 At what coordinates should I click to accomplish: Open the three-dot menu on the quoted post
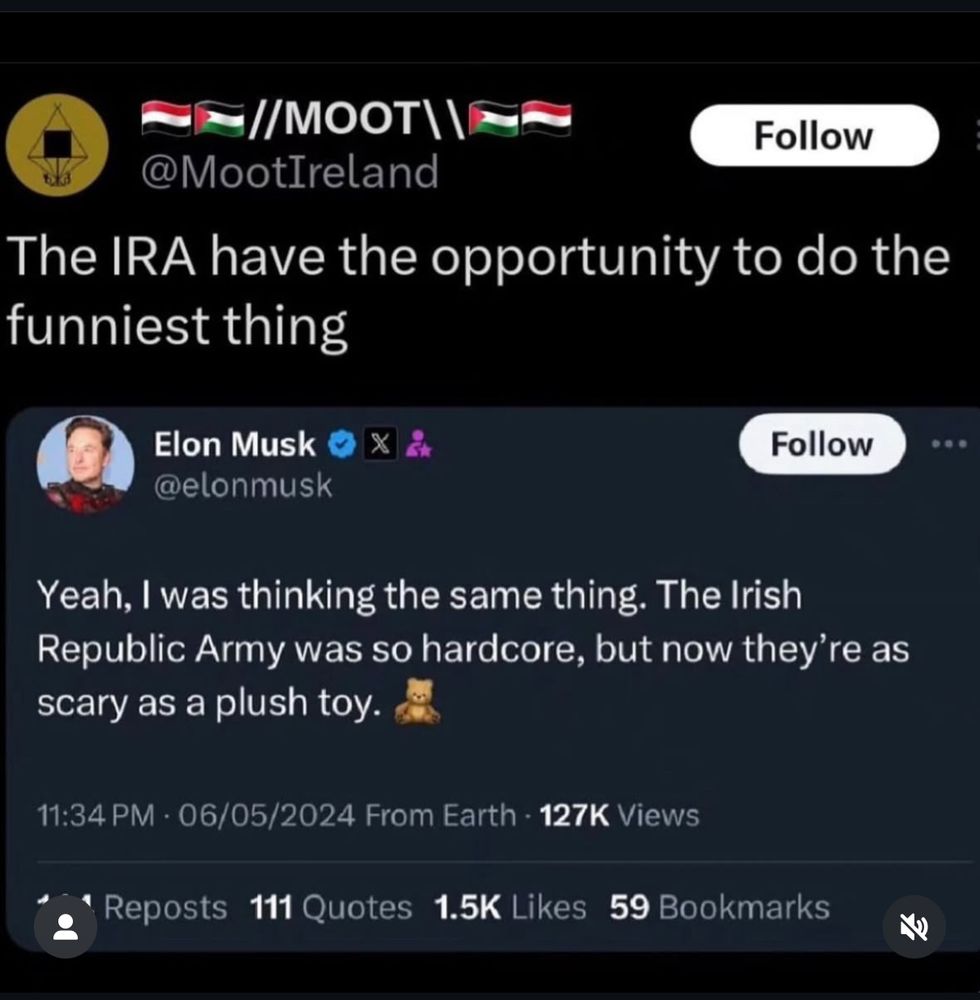pyautogui.click(x=949, y=444)
